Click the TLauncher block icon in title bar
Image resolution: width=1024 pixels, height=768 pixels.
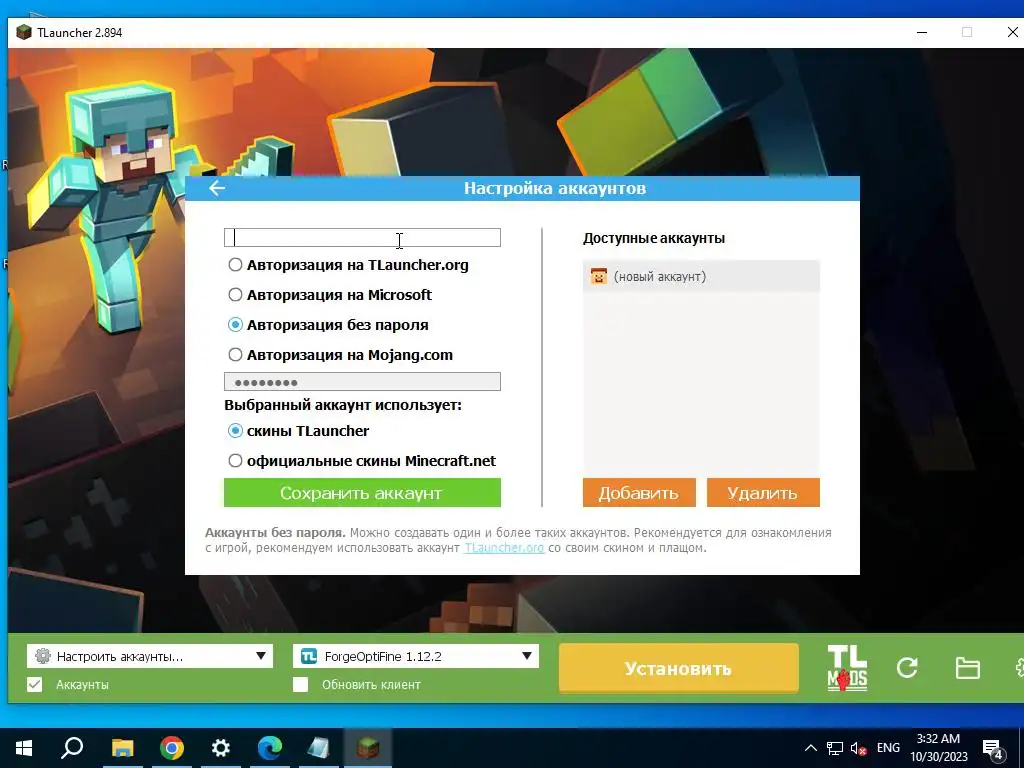(x=24, y=32)
